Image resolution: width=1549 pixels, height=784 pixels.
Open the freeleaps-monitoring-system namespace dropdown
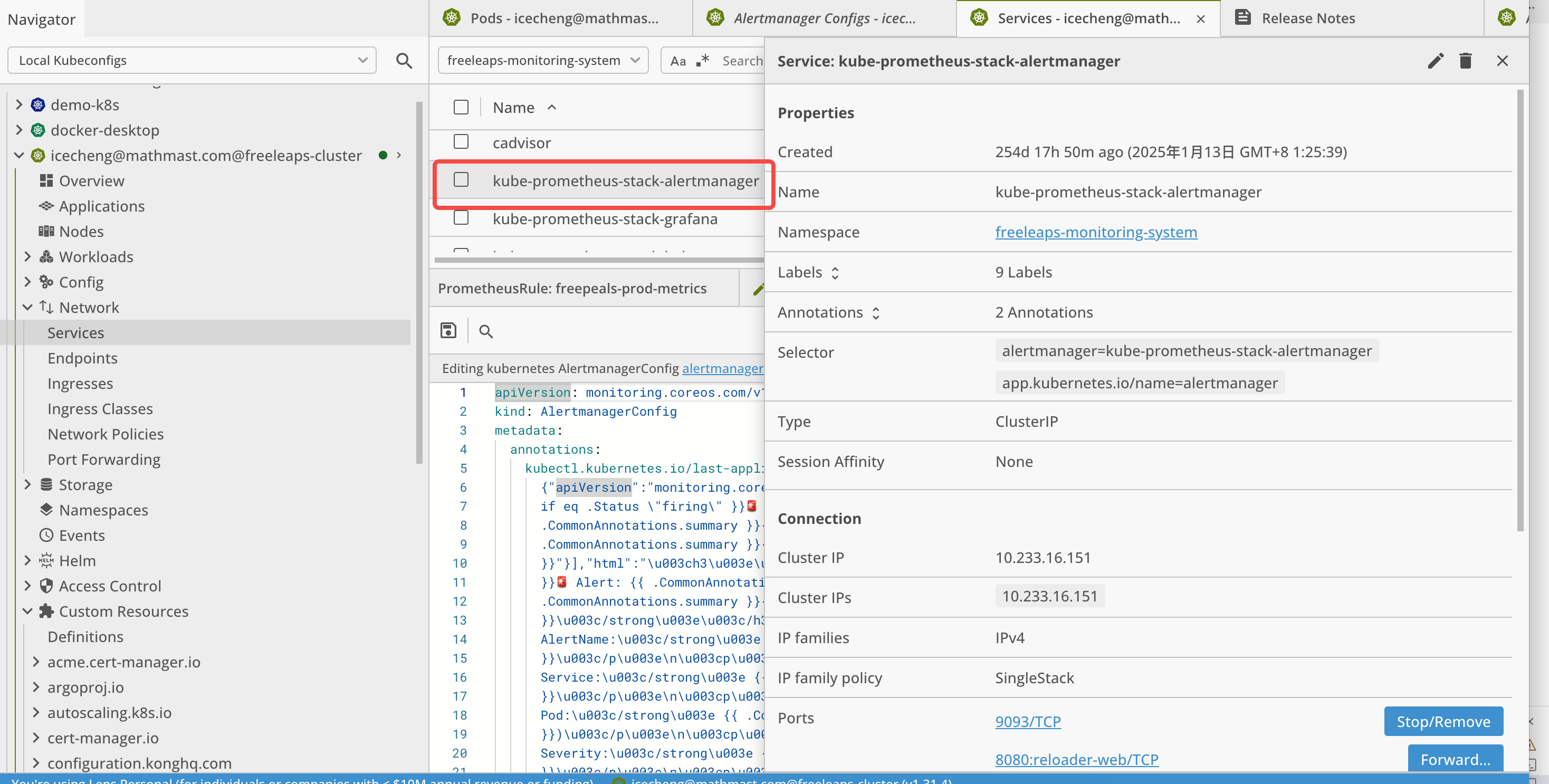pyautogui.click(x=542, y=60)
